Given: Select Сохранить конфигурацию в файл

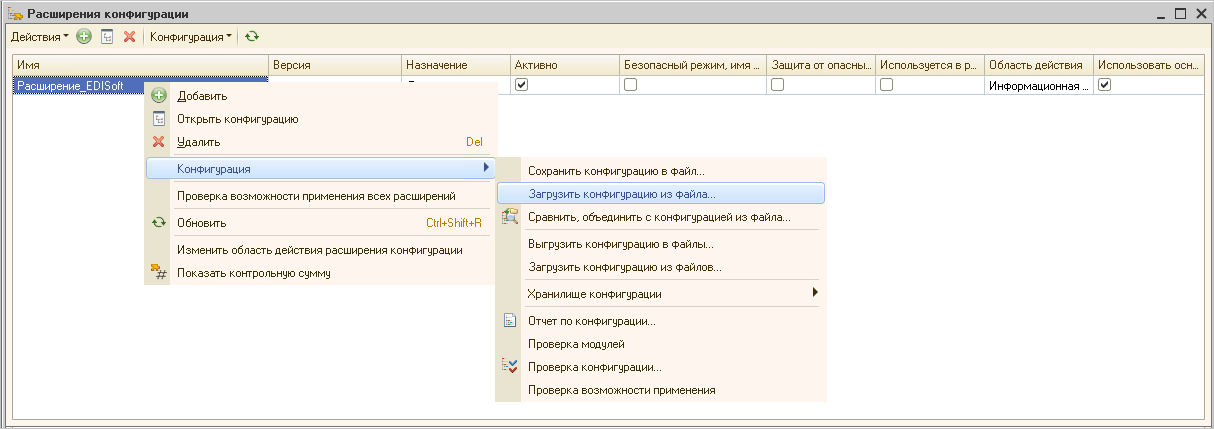Looking at the screenshot, I should (616, 171).
